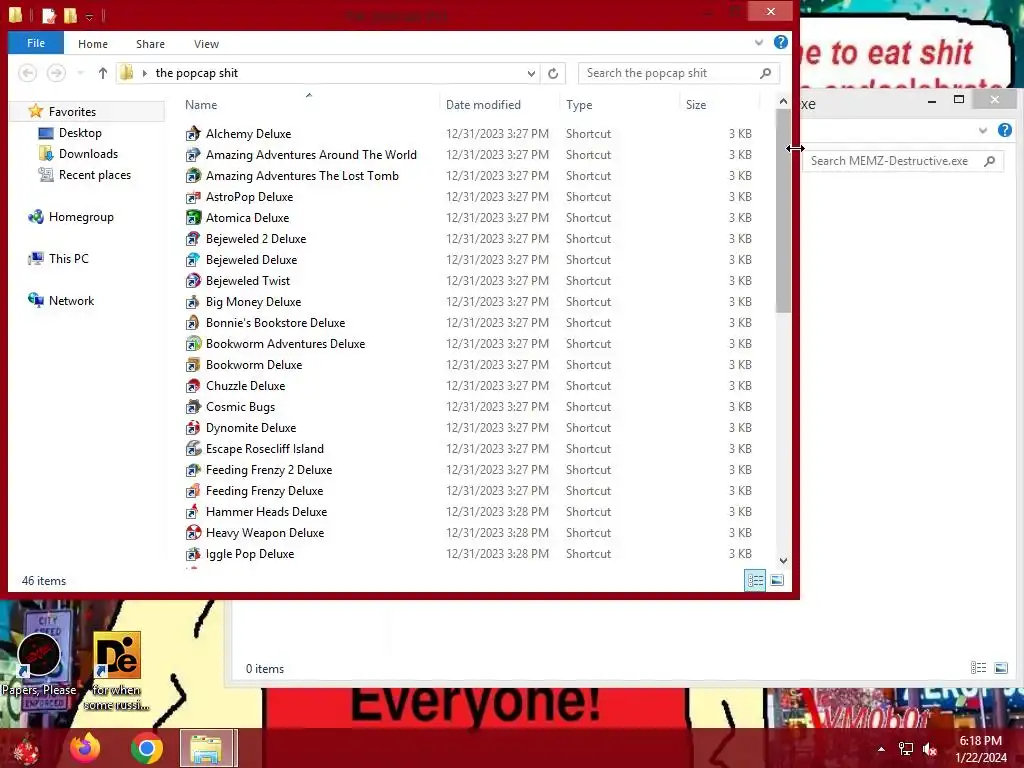Switch to large icons view layout
Screen dimensions: 1024x768
[777, 580]
